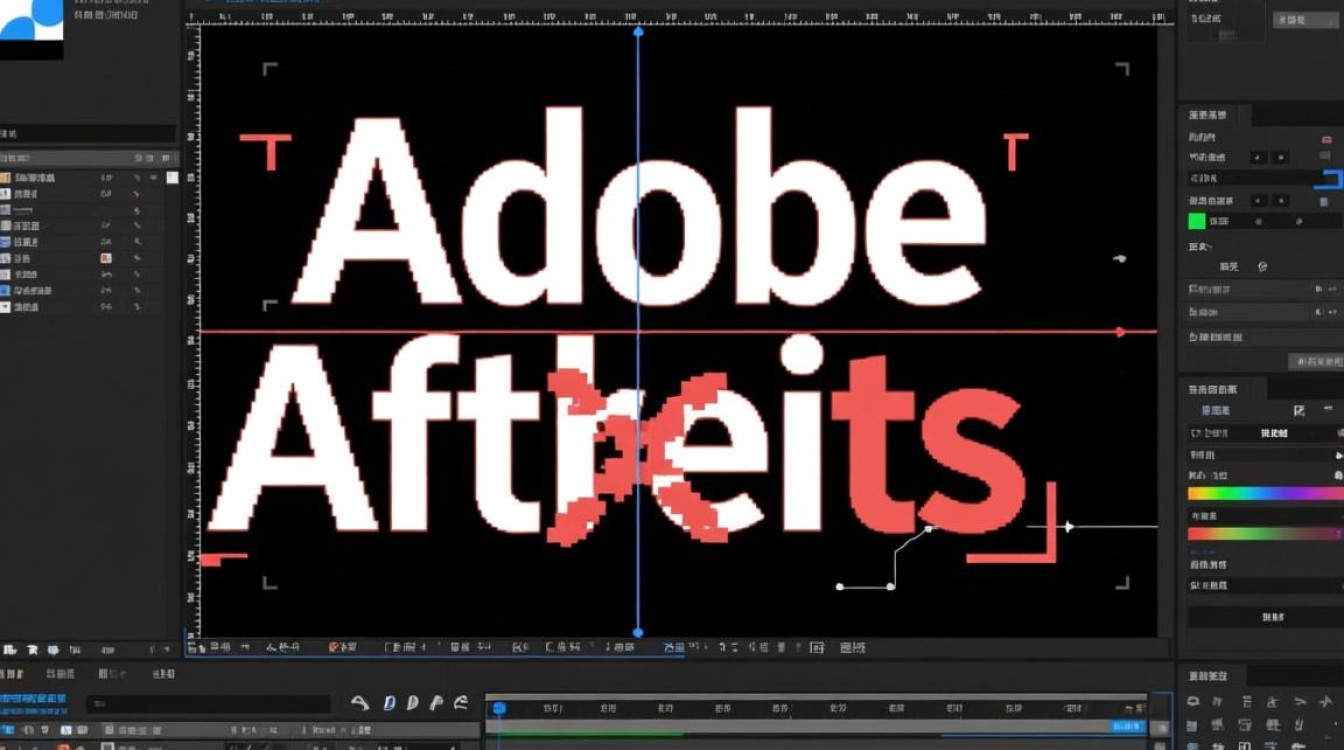
Task: Toggle the white label square in project panel
Action: pyautogui.click(x=172, y=177)
